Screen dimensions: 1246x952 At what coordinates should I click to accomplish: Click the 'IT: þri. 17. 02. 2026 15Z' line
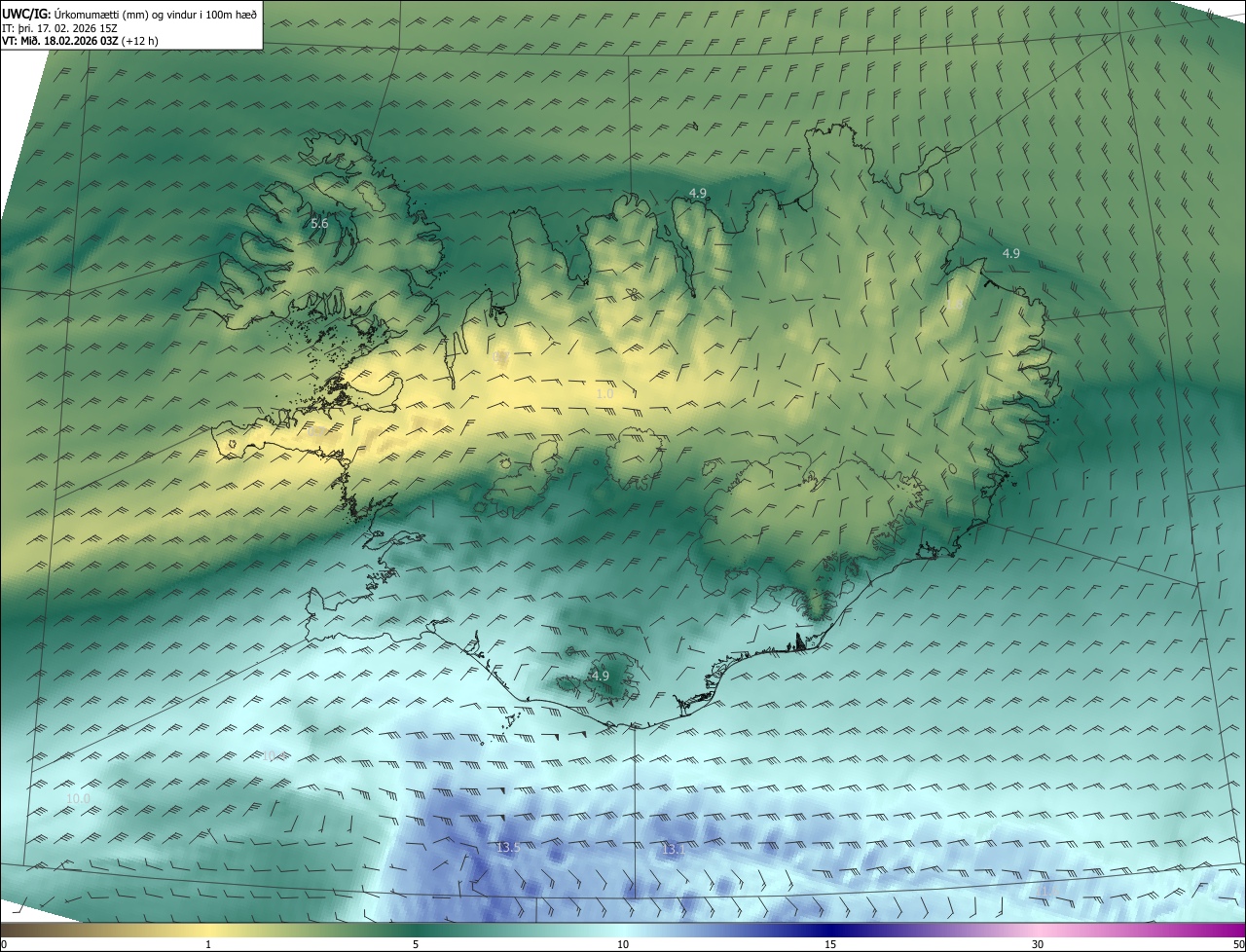click(x=59, y=27)
